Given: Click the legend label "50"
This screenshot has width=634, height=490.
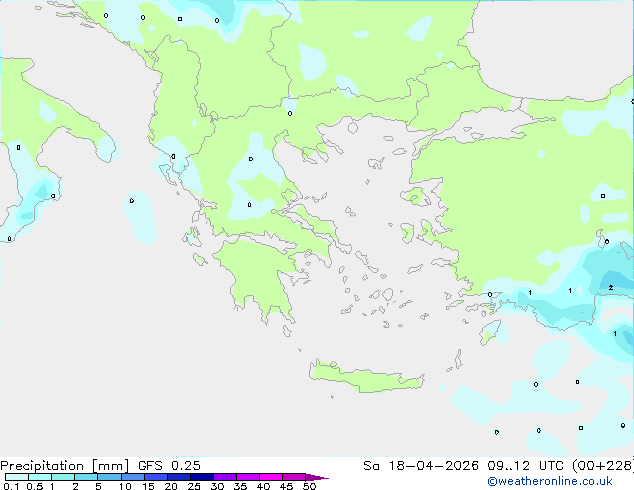Looking at the screenshot, I should [x=310, y=486].
